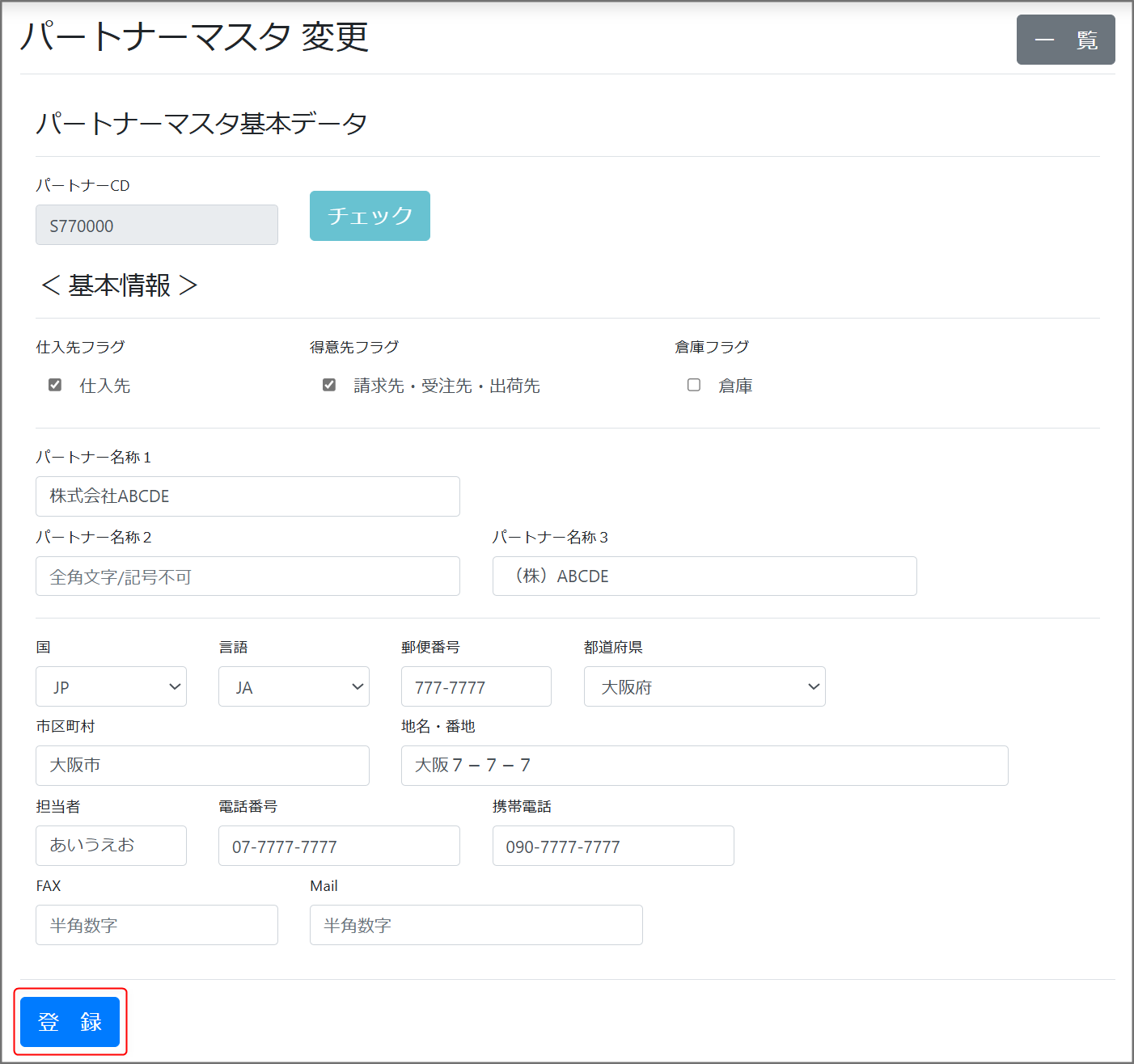Click into the パートナー名称2 field
This screenshot has width=1134, height=1064.
point(248,576)
